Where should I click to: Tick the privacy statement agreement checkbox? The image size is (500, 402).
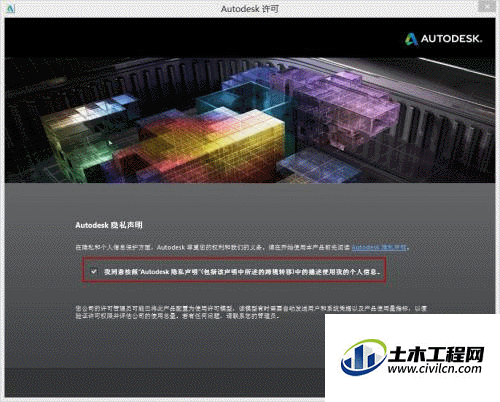pos(93,271)
